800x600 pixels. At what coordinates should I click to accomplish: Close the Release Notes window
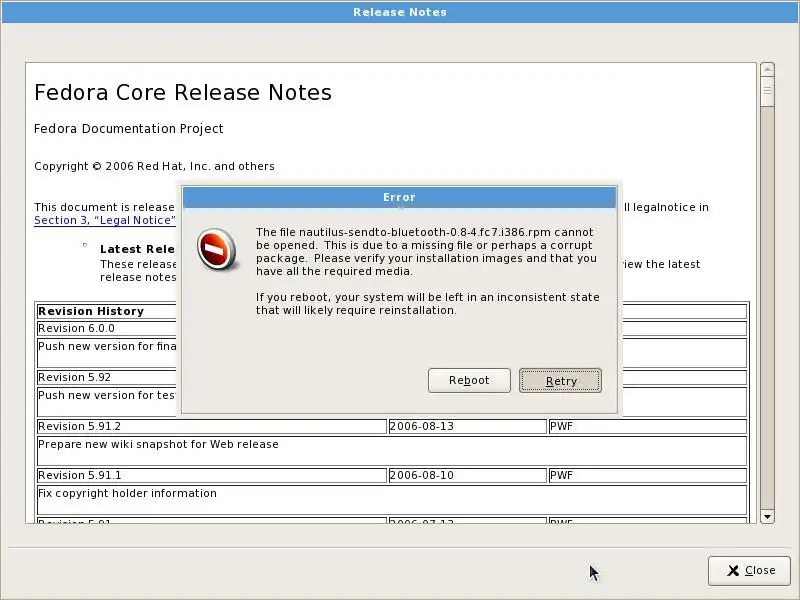coord(749,570)
